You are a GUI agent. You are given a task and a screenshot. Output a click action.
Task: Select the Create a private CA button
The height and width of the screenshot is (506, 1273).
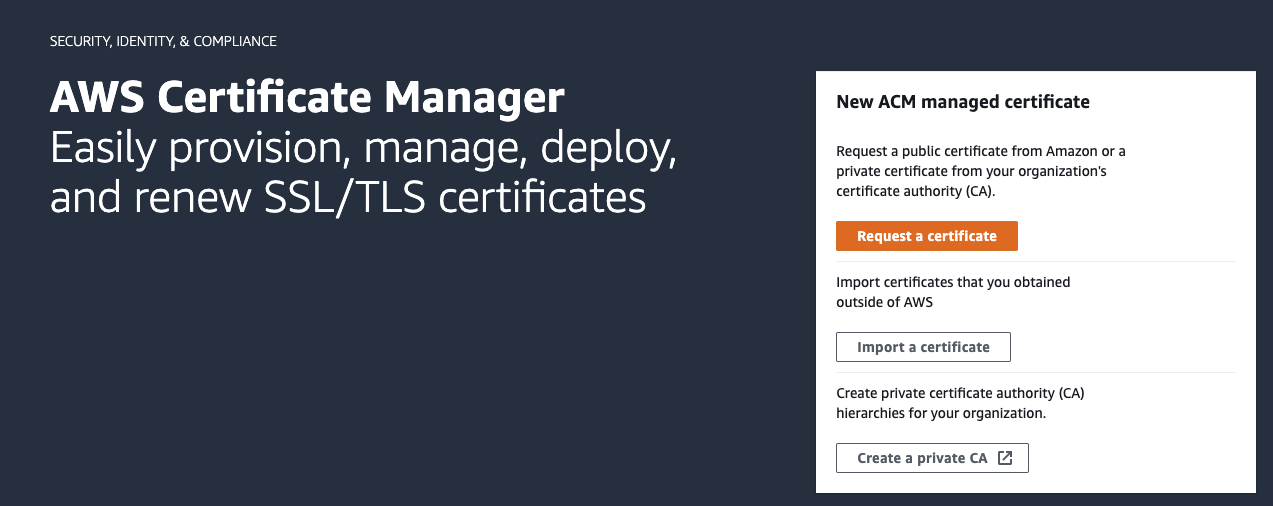click(x=932, y=458)
